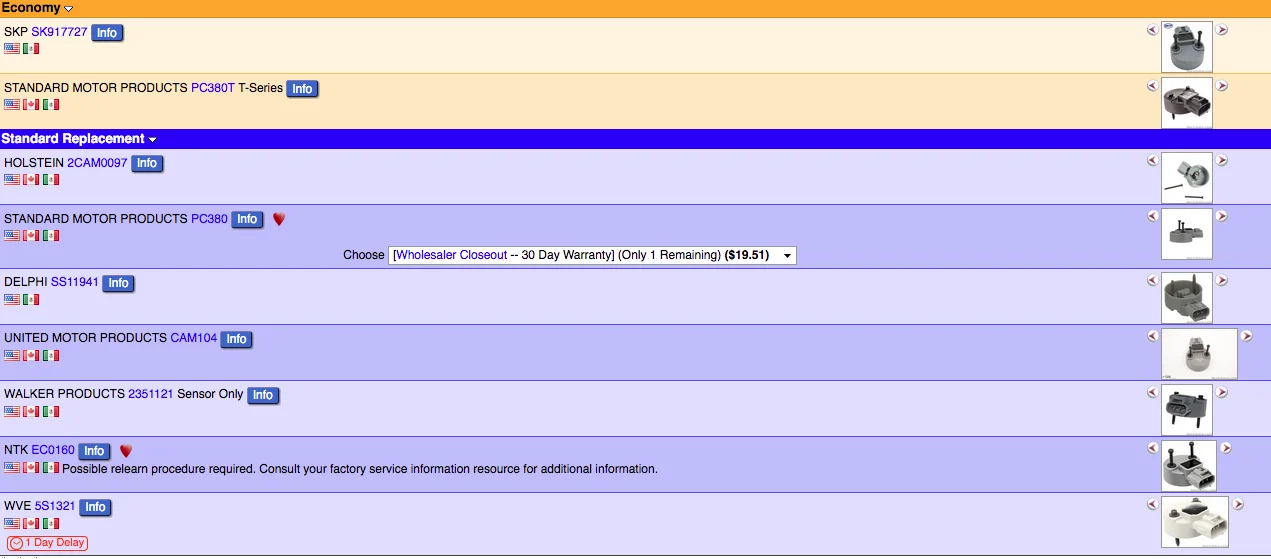Show next image for NTK EC0160

1226,448
